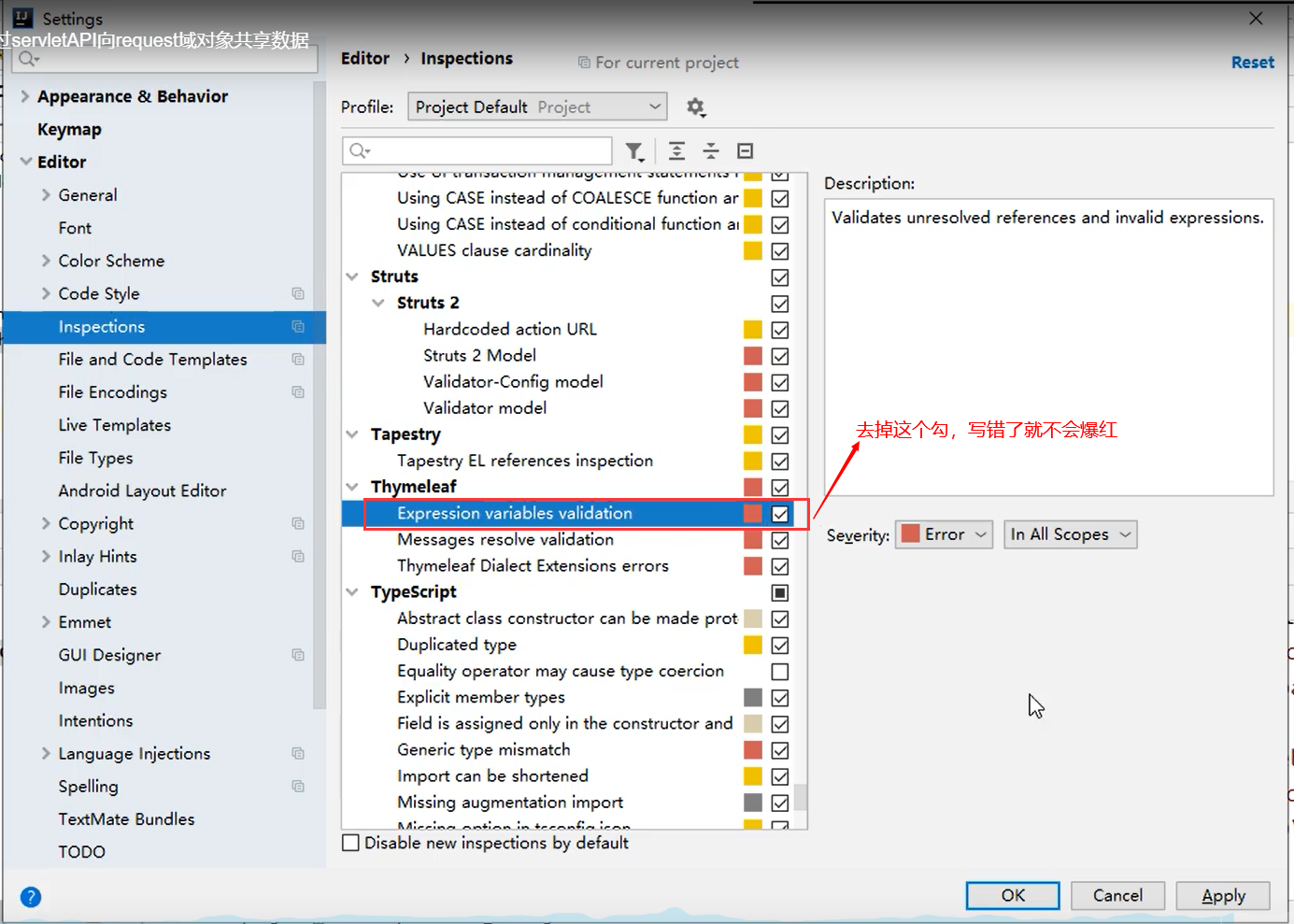The image size is (1294, 924).
Task: Click yellow severity swatch of Duplicated type
Action: tap(753, 646)
